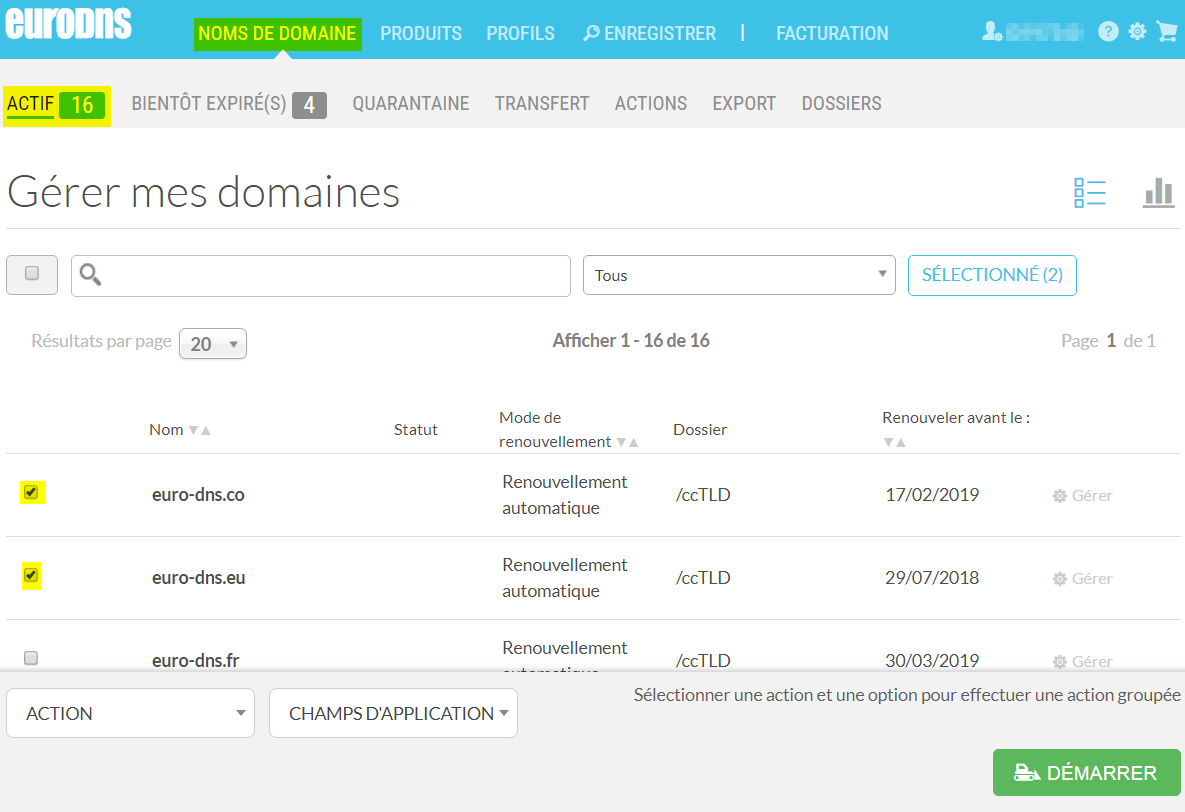Open the Tous filter dropdown
This screenshot has height=812, width=1185.
click(x=739, y=275)
